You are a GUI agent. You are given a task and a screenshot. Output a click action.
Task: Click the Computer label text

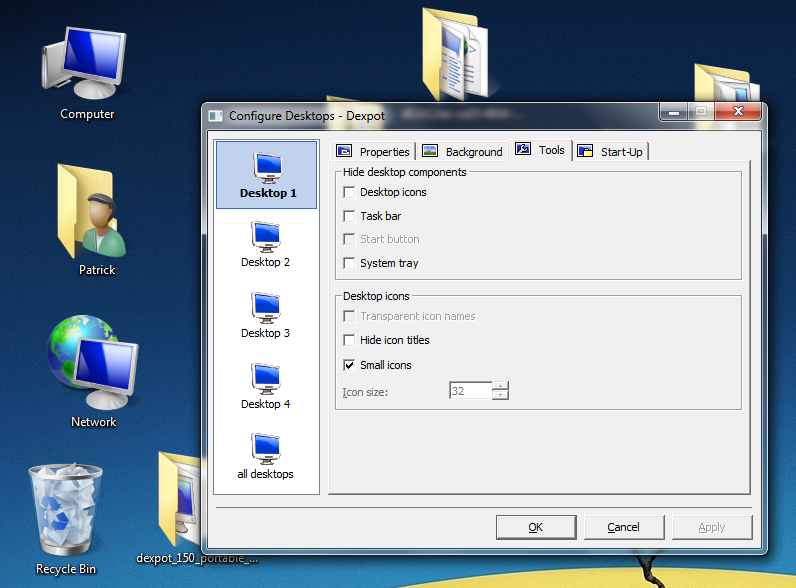pos(87,114)
